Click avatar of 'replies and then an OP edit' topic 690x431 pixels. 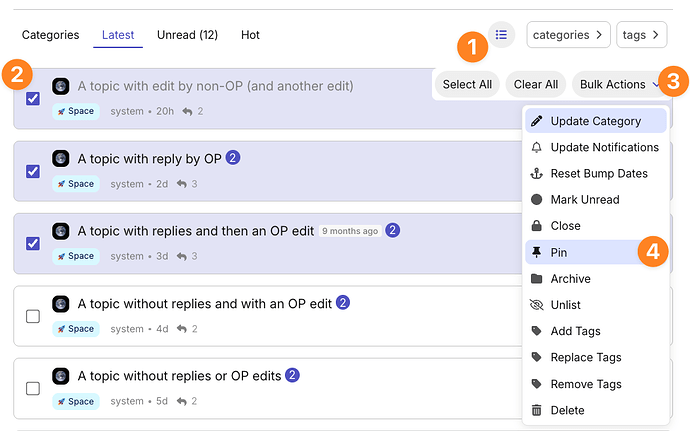(x=61, y=231)
